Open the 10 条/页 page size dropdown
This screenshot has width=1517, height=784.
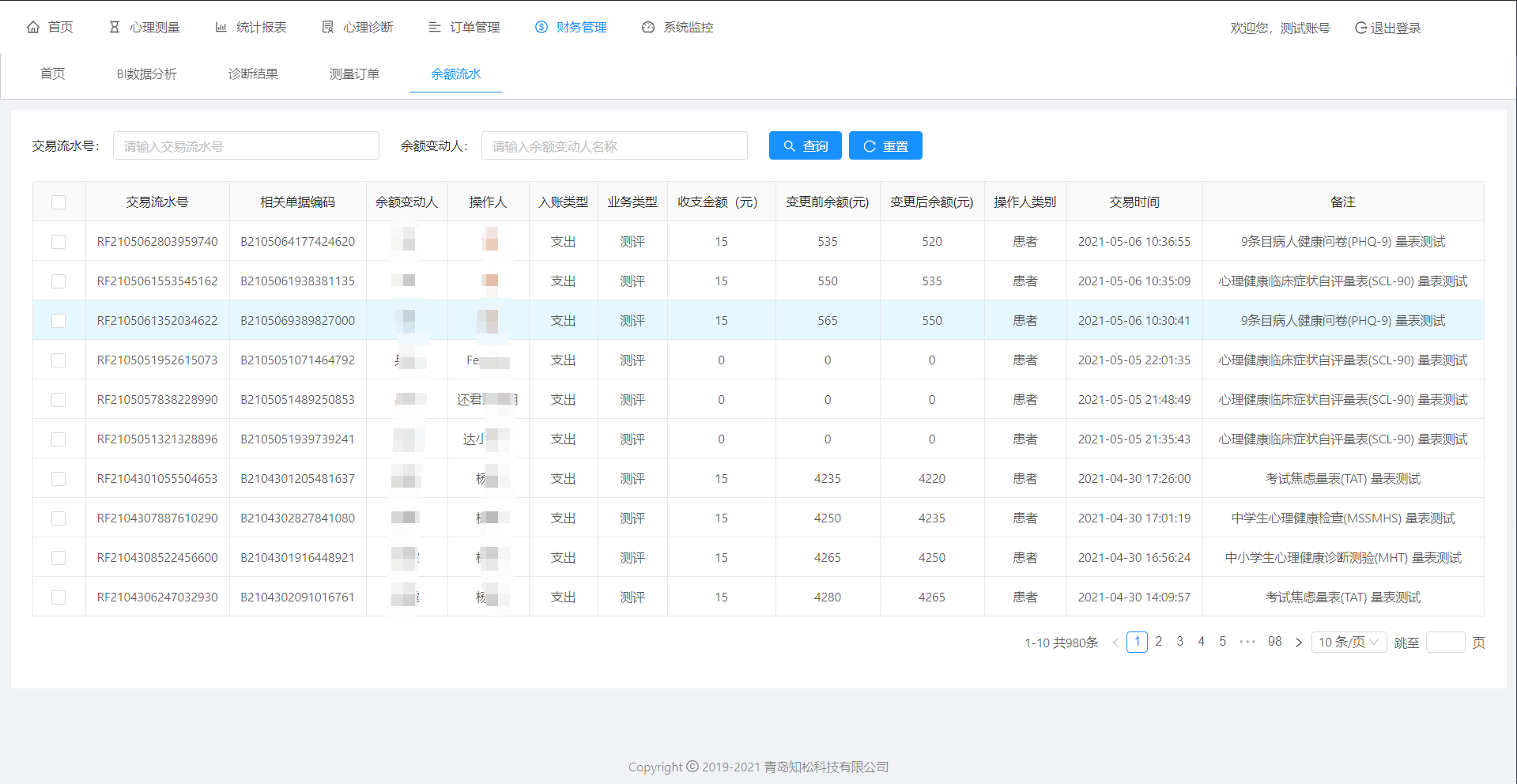coord(1349,643)
